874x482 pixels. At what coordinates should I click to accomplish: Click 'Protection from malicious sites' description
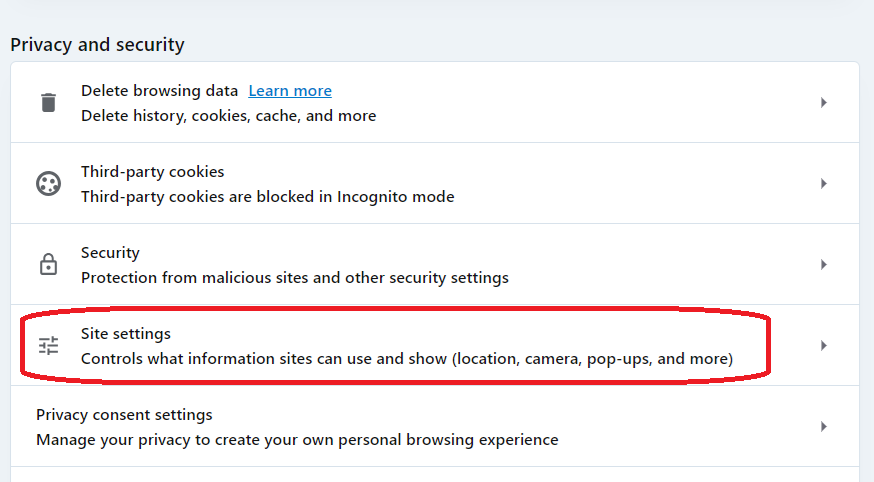click(x=294, y=278)
